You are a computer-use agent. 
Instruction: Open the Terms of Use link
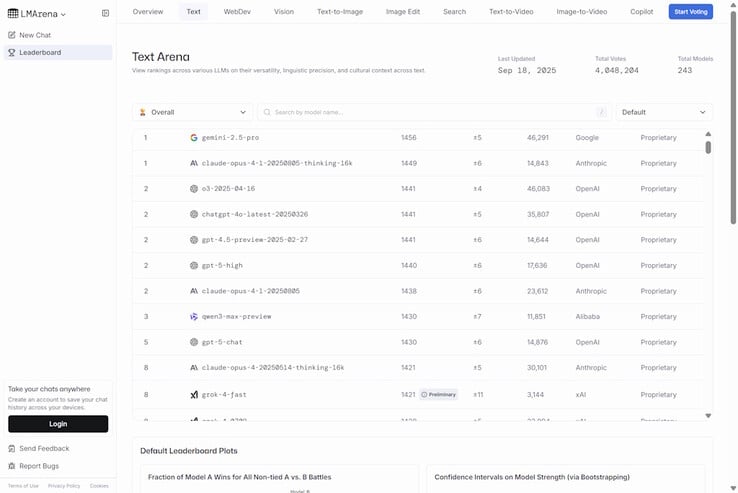tap(23, 485)
